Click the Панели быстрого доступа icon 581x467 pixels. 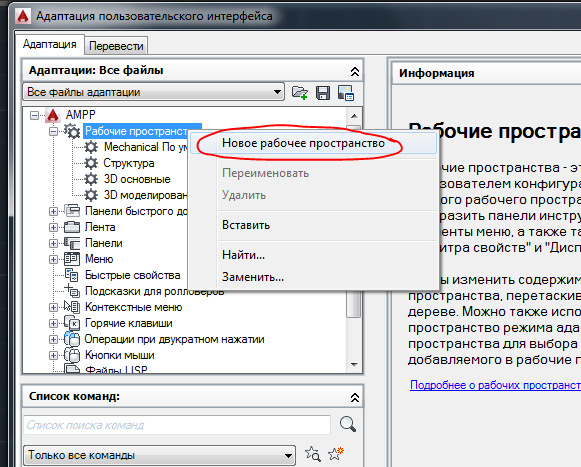[x=72, y=211]
